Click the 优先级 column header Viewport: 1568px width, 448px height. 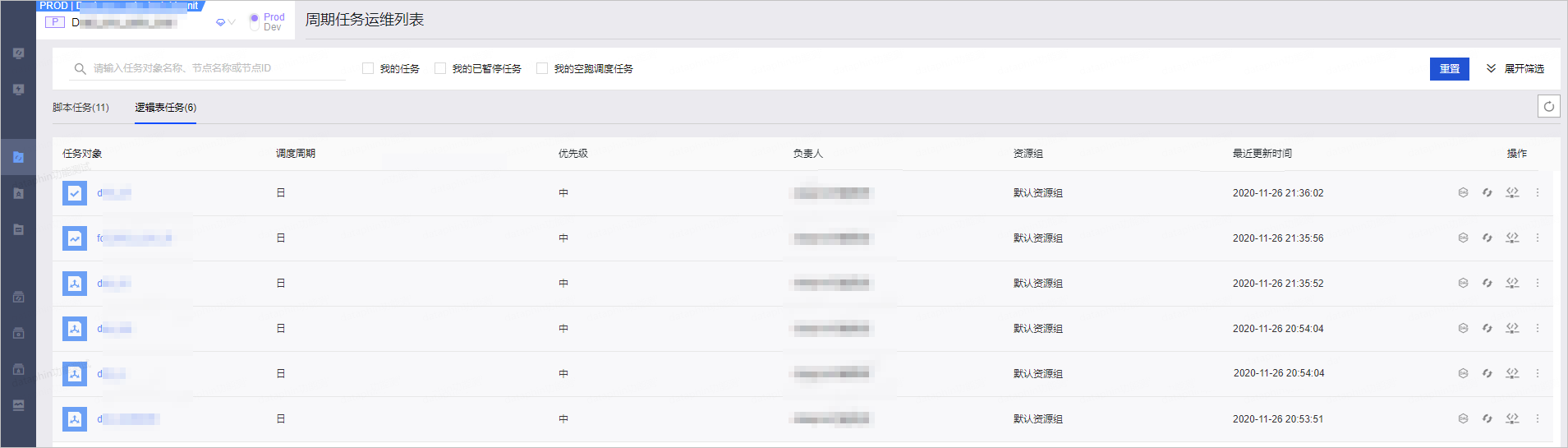pos(573,154)
